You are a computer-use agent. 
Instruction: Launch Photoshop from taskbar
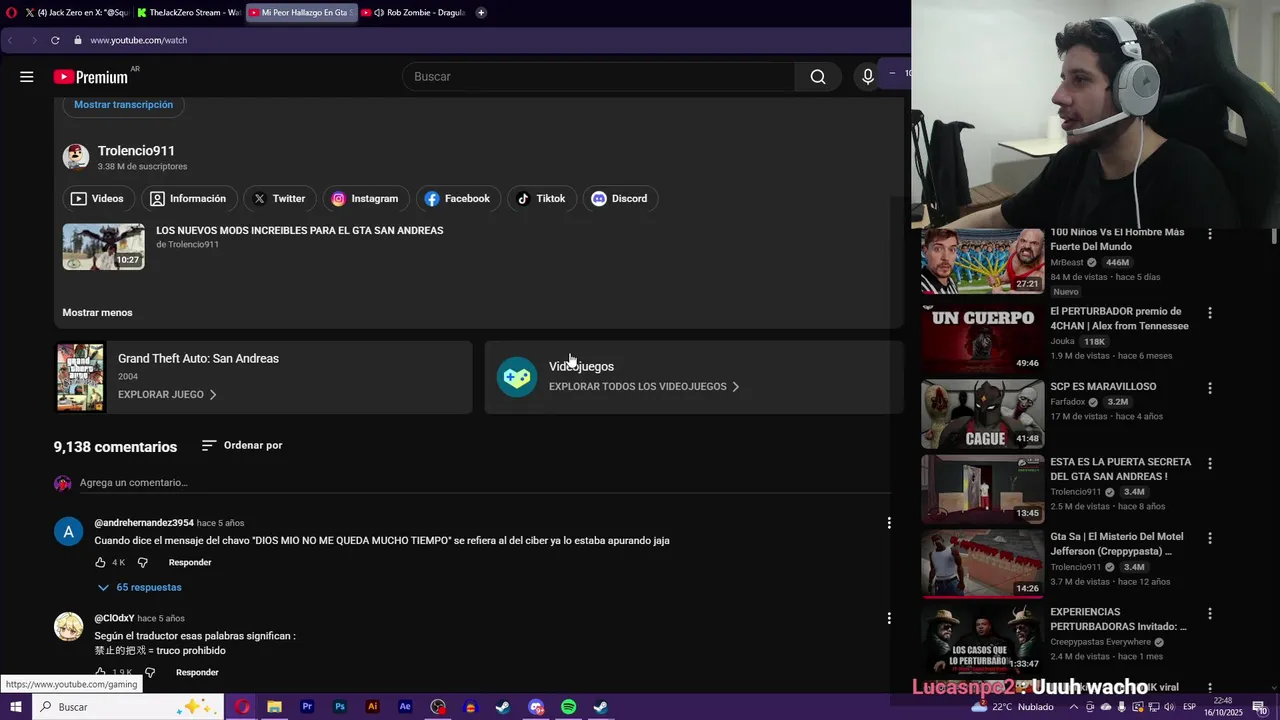pos(340,707)
